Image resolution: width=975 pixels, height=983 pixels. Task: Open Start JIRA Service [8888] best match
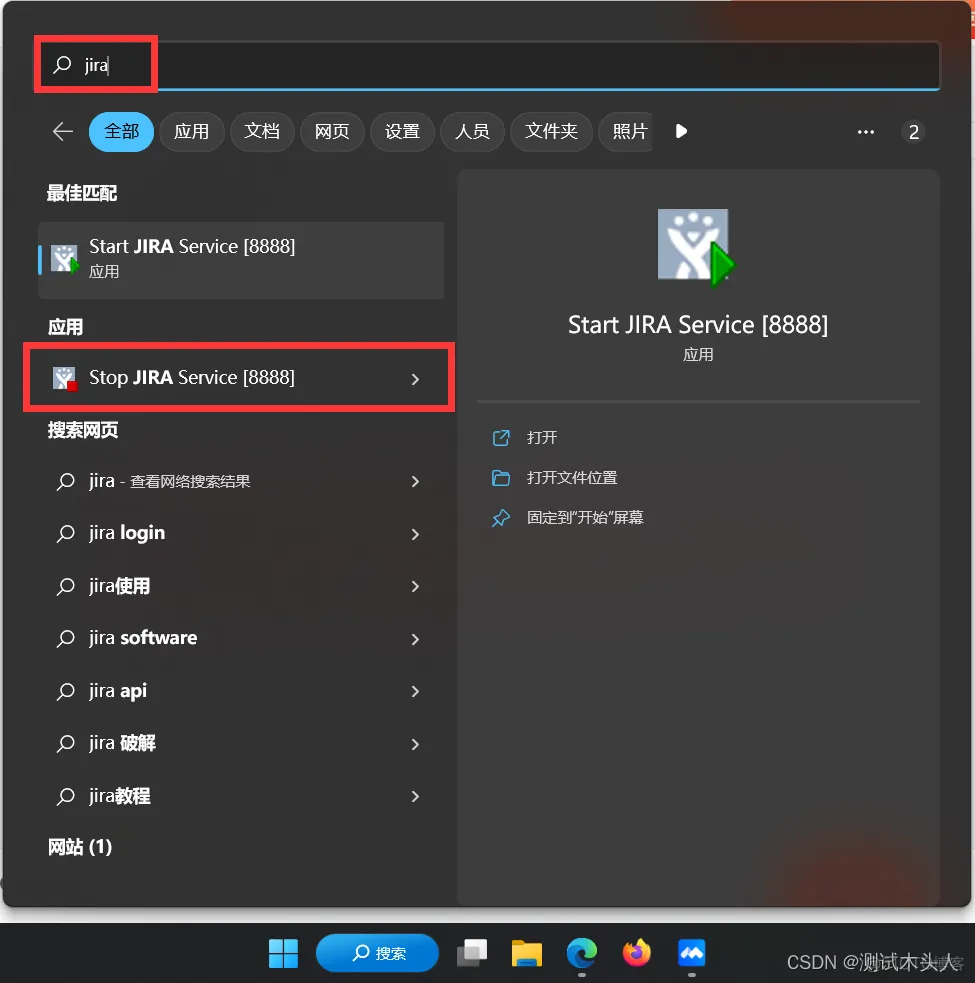click(x=241, y=260)
